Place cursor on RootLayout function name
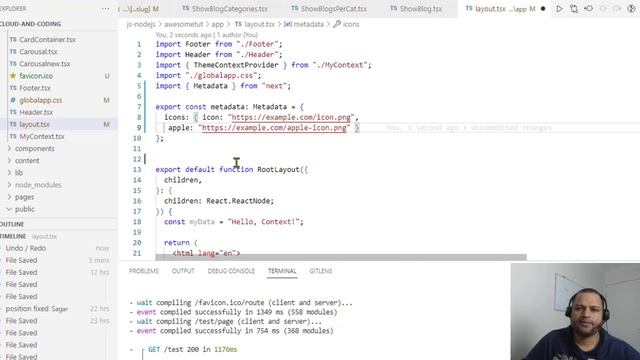Image resolution: width=640 pixels, height=360 pixels. [278, 170]
